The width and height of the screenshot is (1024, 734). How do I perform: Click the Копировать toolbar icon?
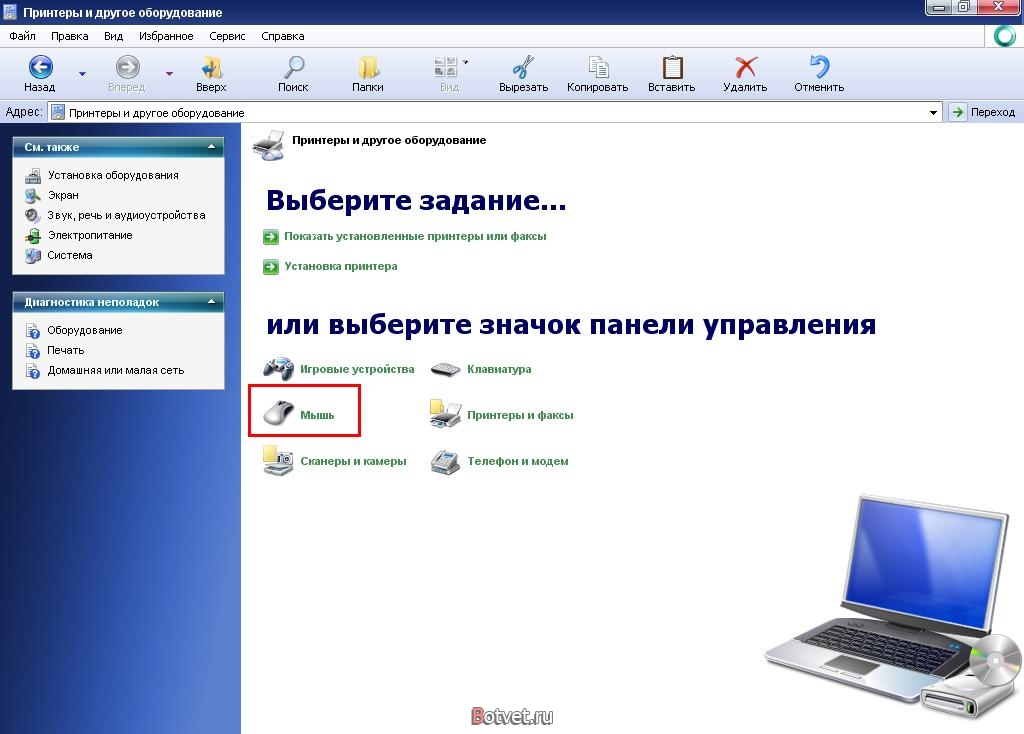598,67
